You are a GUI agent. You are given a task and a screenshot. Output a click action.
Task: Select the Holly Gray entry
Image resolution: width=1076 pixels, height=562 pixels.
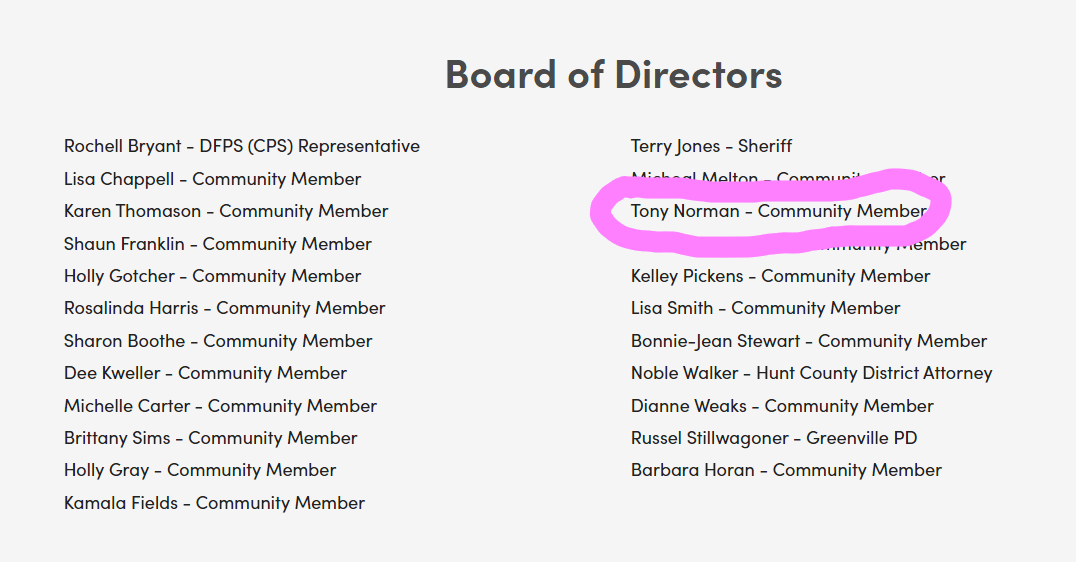[199, 470]
